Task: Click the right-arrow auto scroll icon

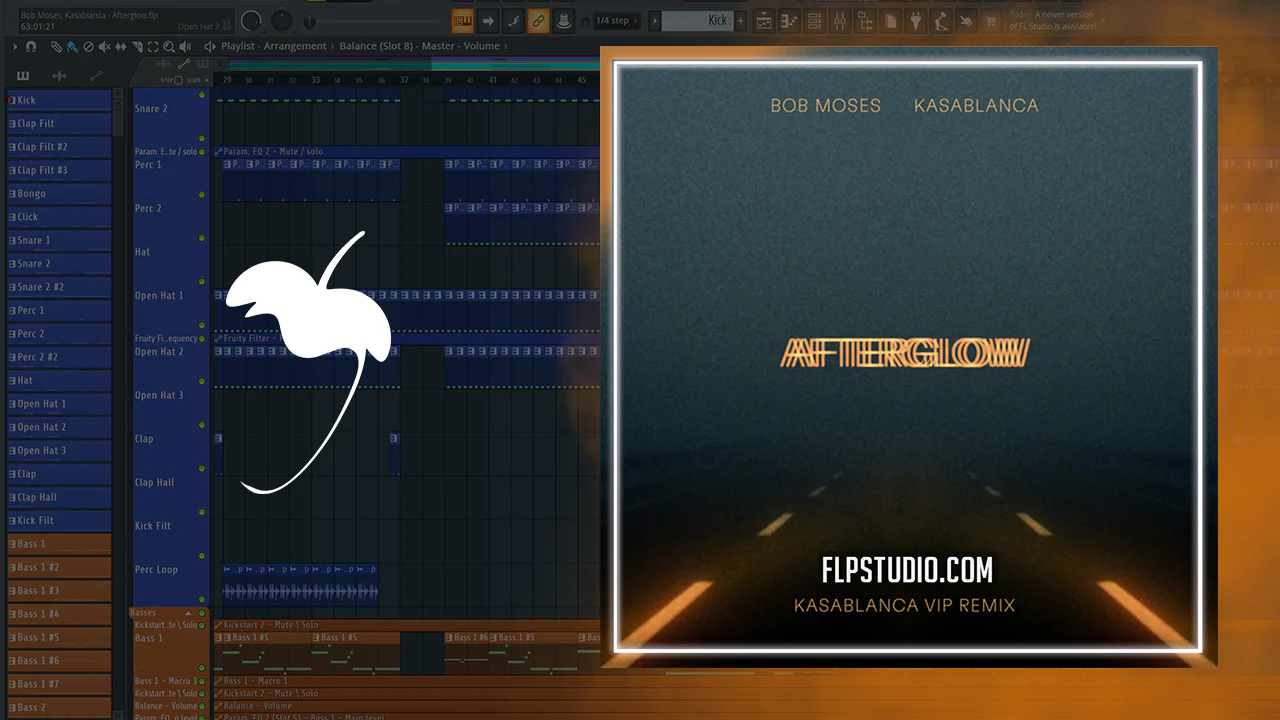Action: tap(488, 20)
